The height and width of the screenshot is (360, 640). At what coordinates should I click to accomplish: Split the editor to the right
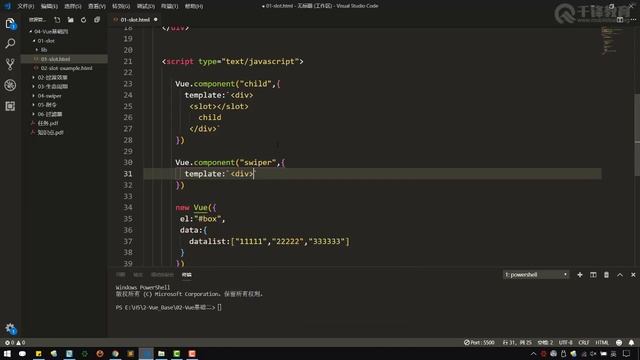pyautogui.click(x=620, y=20)
